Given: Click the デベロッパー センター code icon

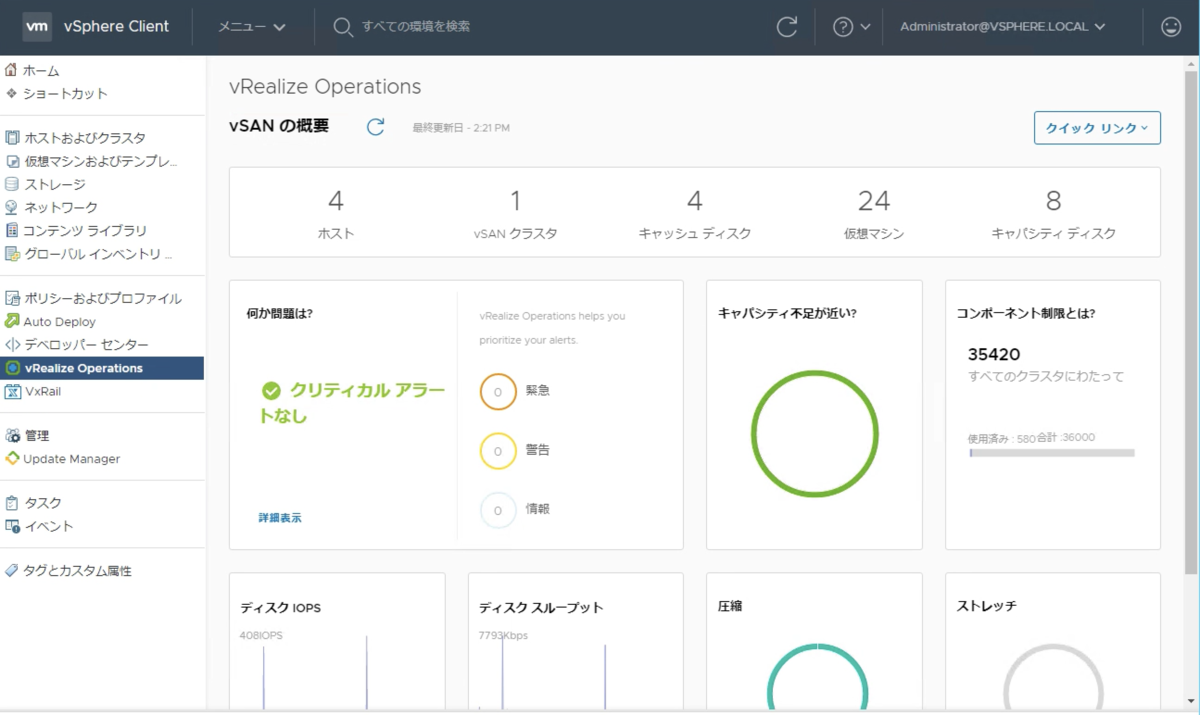Looking at the screenshot, I should point(12,344).
